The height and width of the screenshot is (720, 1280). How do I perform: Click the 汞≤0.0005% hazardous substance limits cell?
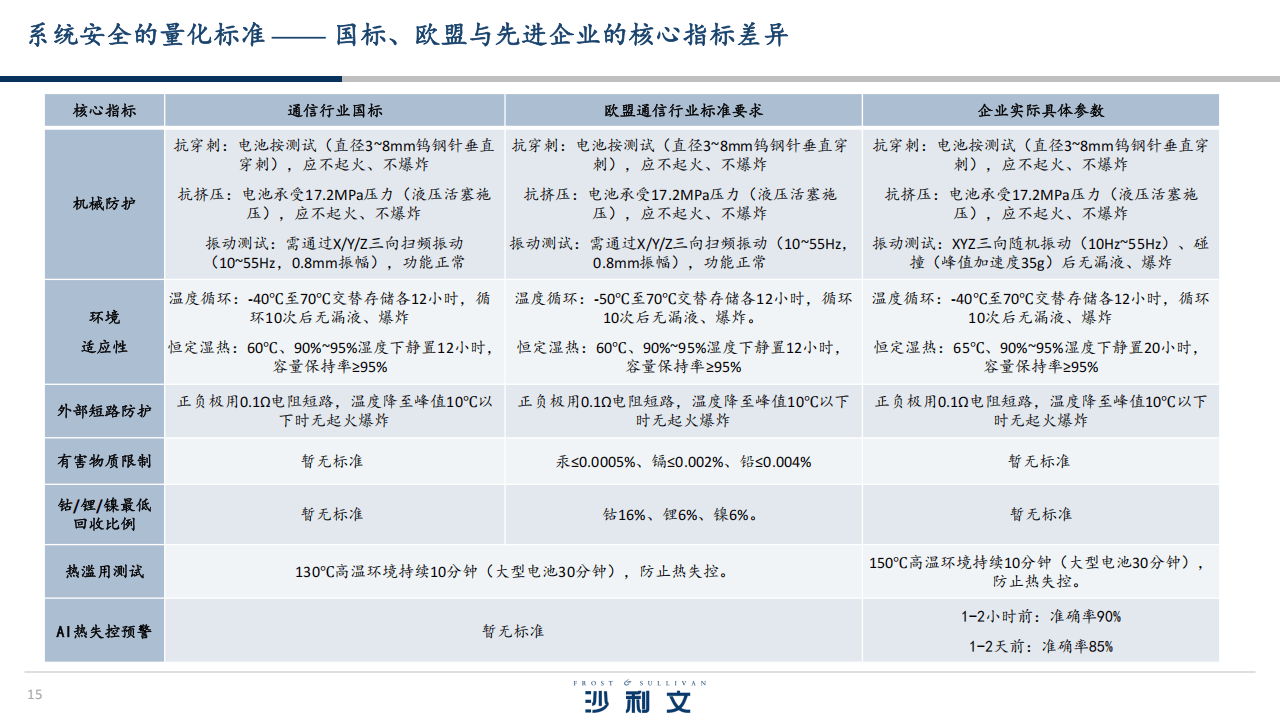(x=683, y=462)
